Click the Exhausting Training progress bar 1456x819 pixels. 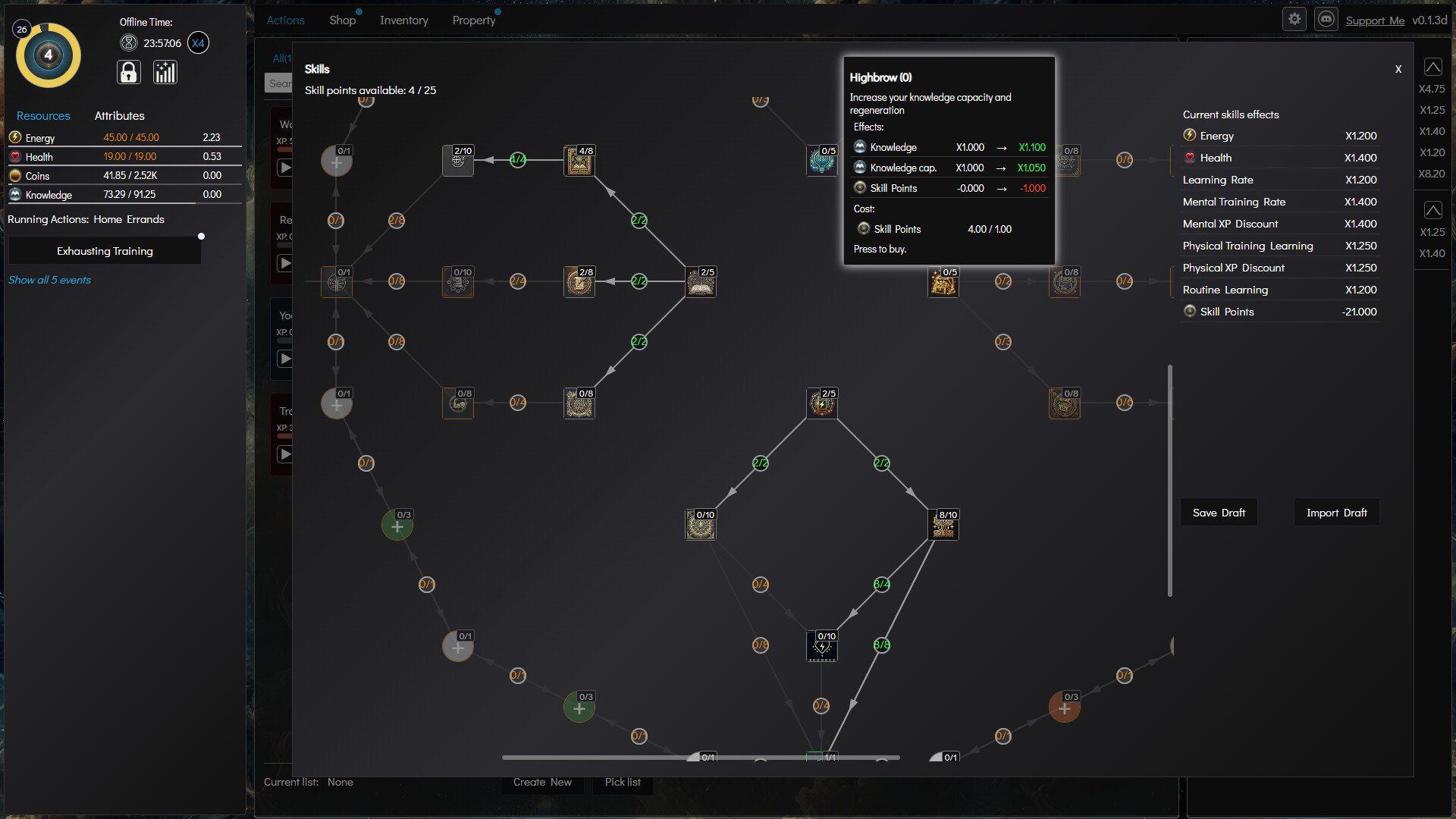click(104, 250)
